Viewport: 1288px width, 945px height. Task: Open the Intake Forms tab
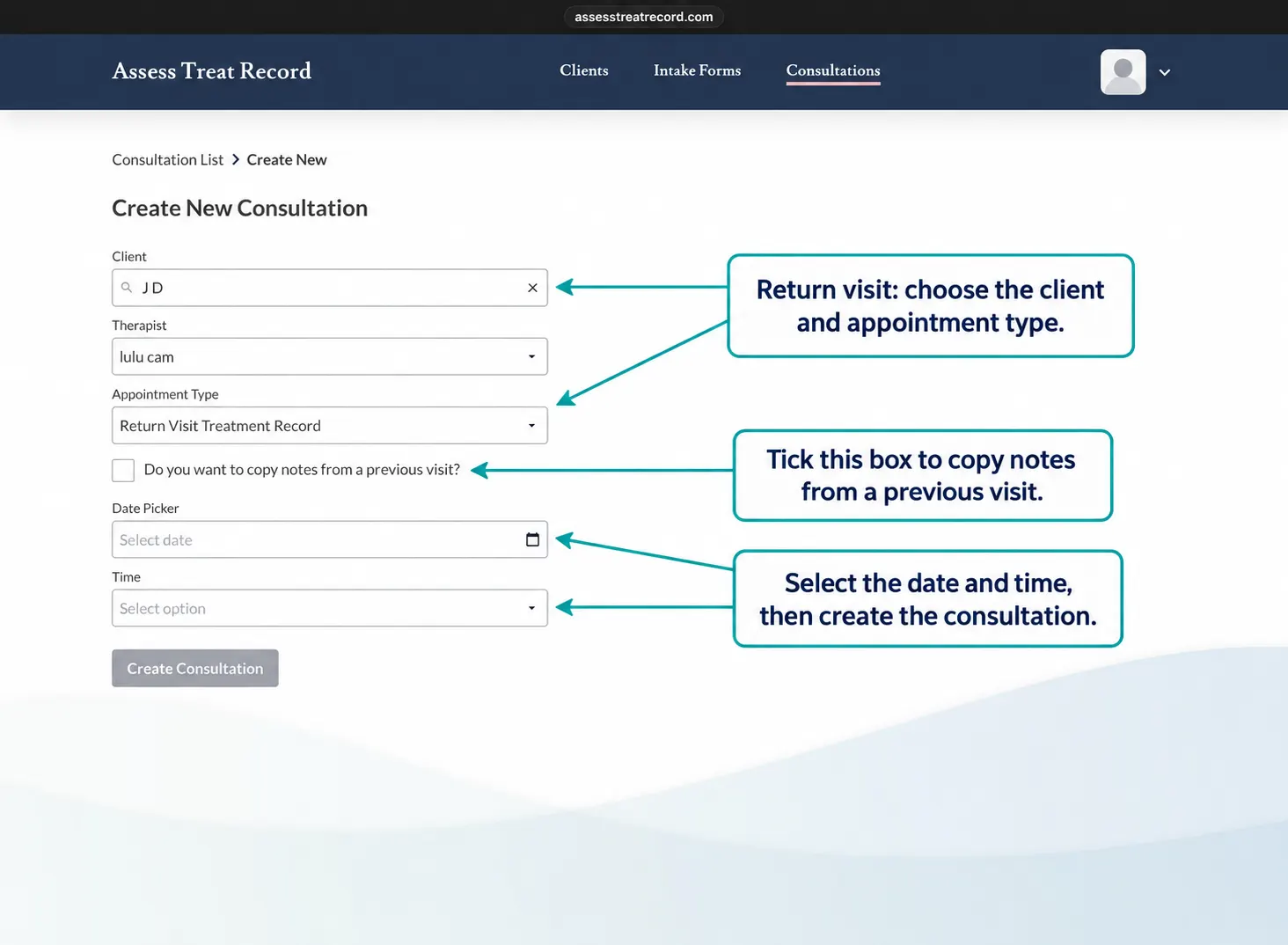697,70
